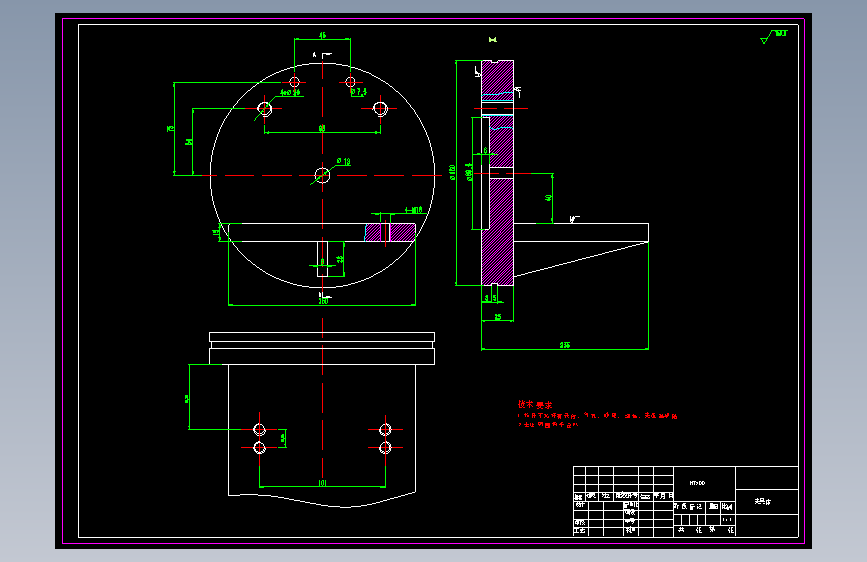The image size is (867, 562).
Task: Click the "年月日" cell in the title block
Action: pos(664,496)
